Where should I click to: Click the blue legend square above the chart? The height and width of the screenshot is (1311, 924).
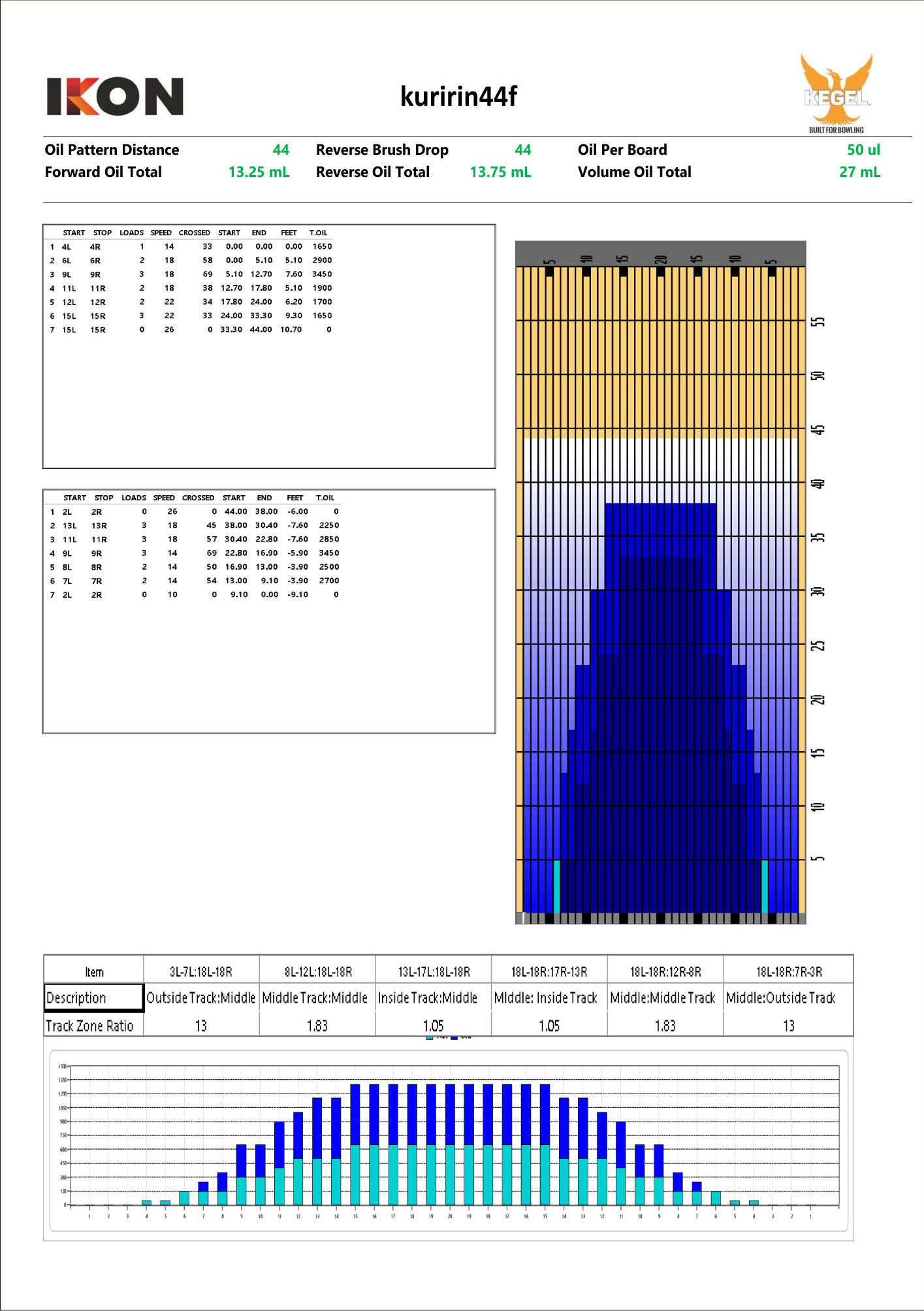pos(454,1037)
